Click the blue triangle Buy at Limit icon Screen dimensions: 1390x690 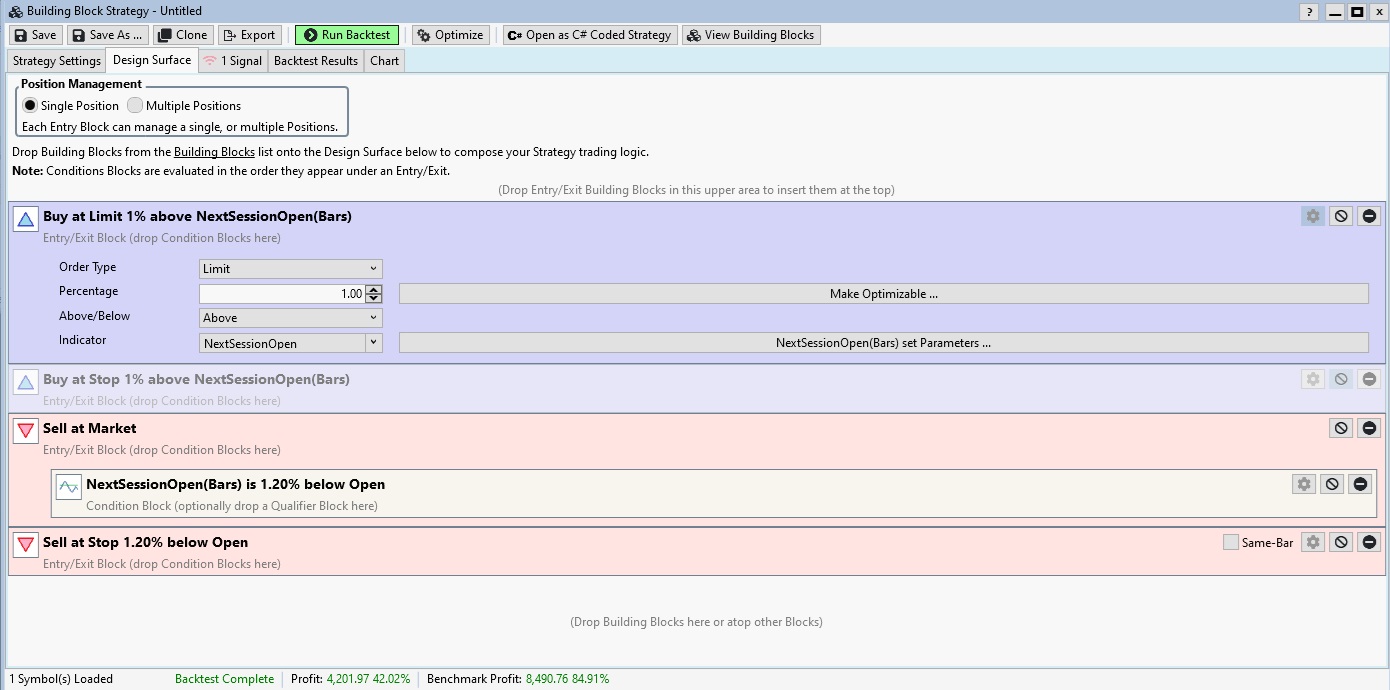(x=26, y=219)
